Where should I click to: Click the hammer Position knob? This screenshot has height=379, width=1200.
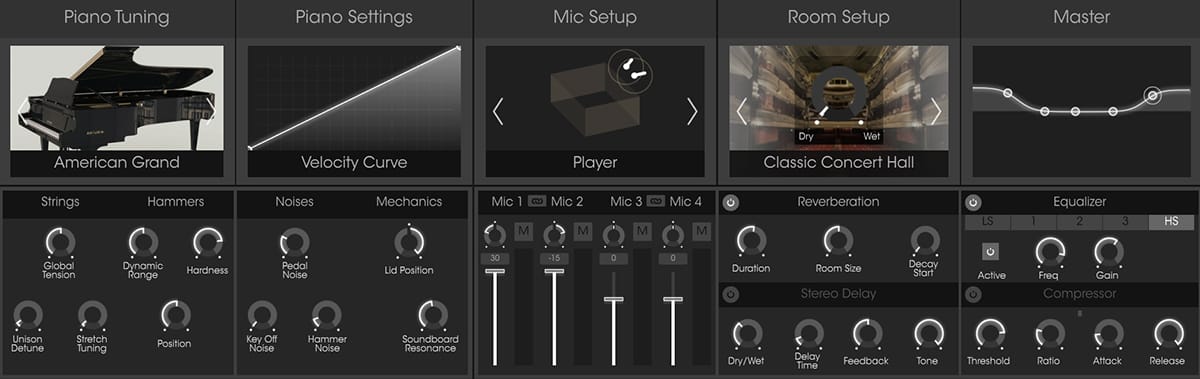point(175,316)
